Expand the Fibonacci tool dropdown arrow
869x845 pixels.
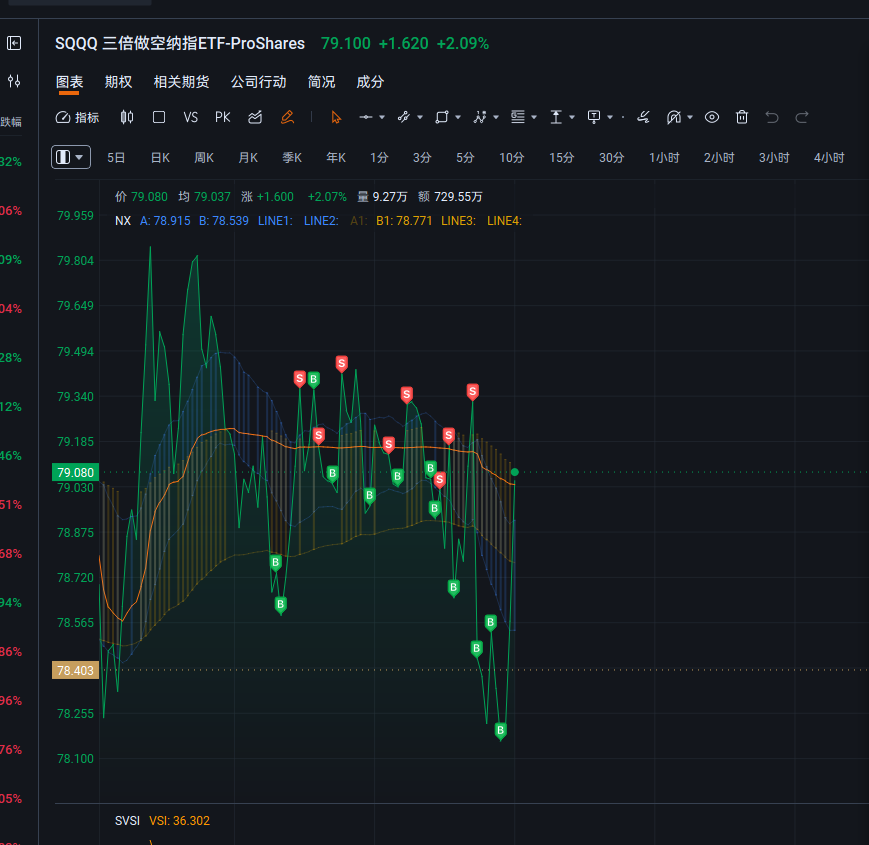(x=534, y=117)
